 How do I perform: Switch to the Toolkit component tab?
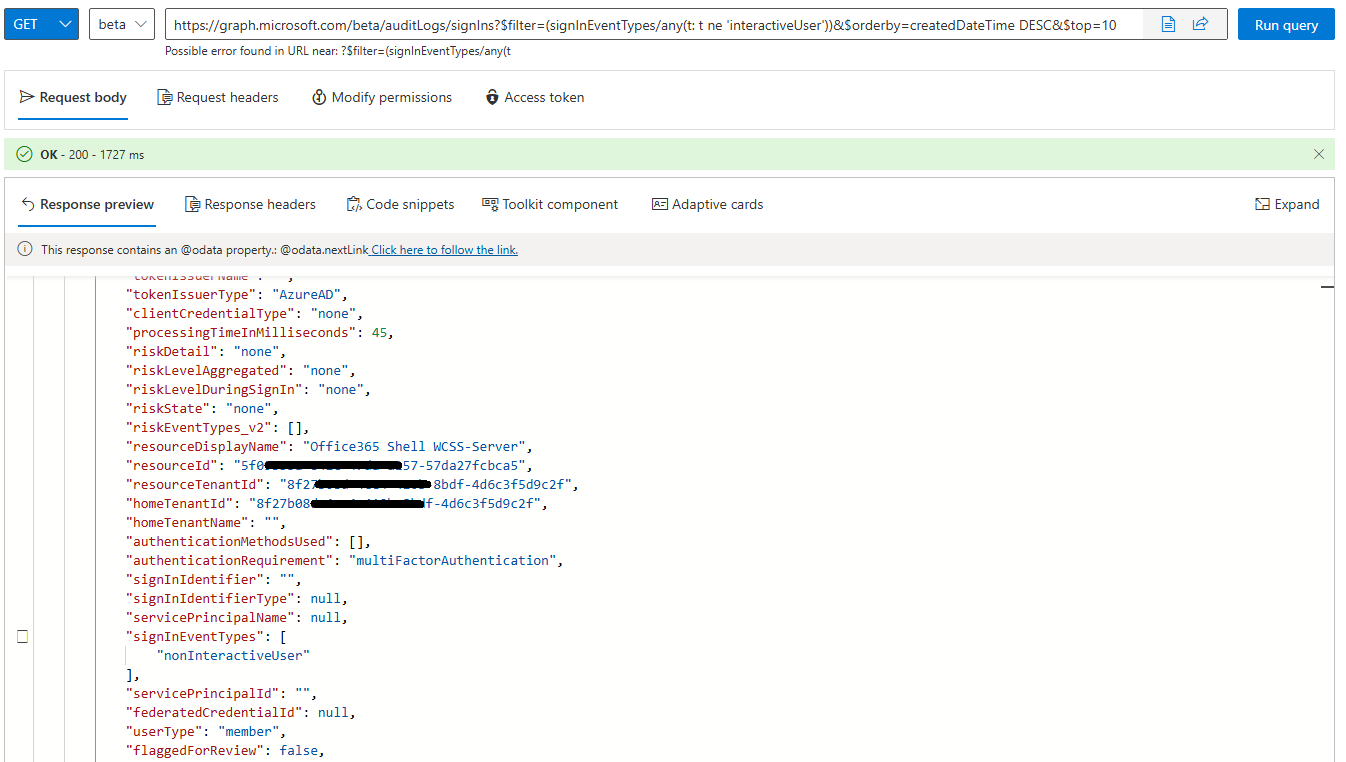point(550,204)
